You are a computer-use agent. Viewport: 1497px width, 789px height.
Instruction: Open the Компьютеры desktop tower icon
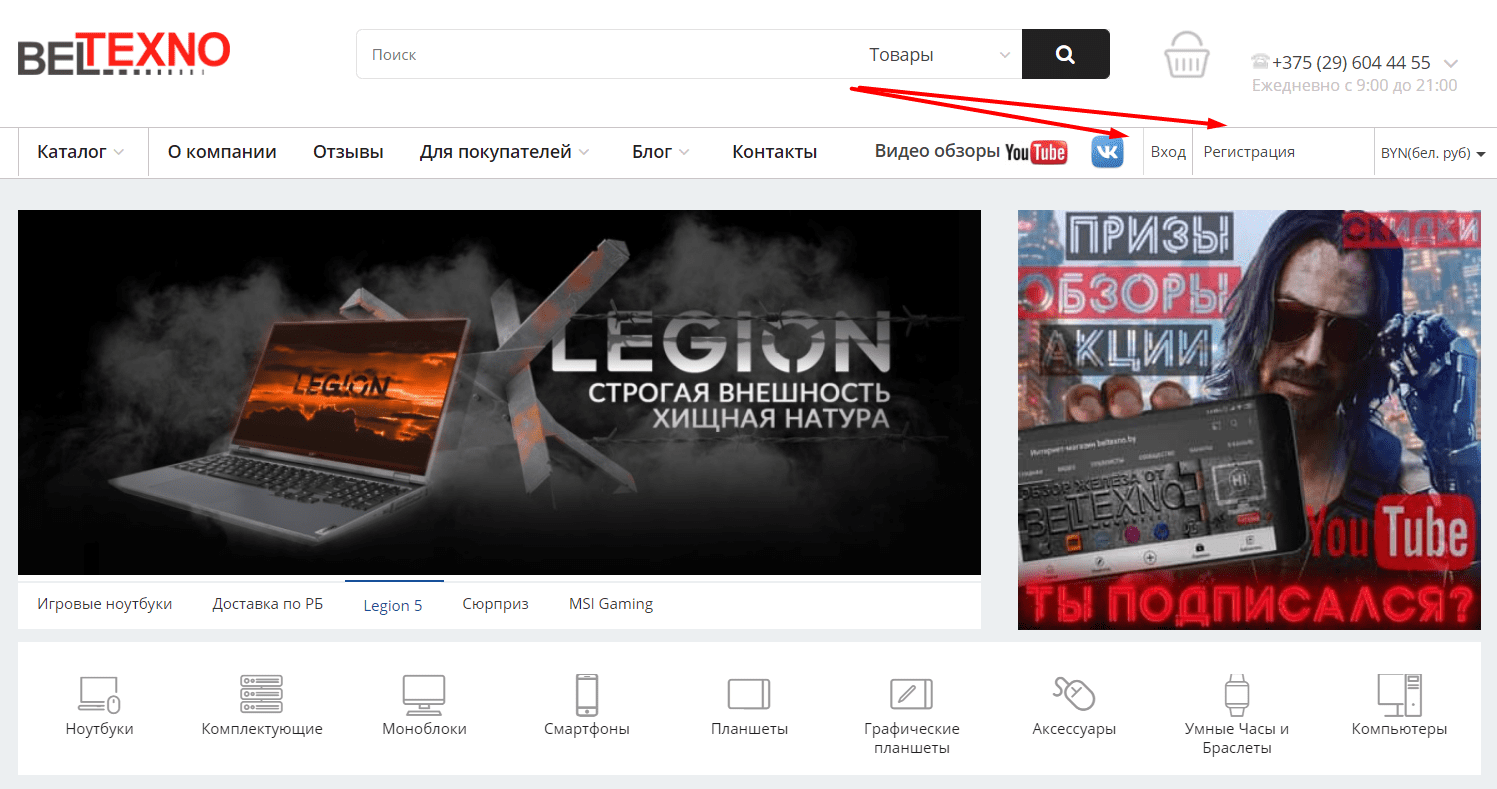[x=1399, y=694]
